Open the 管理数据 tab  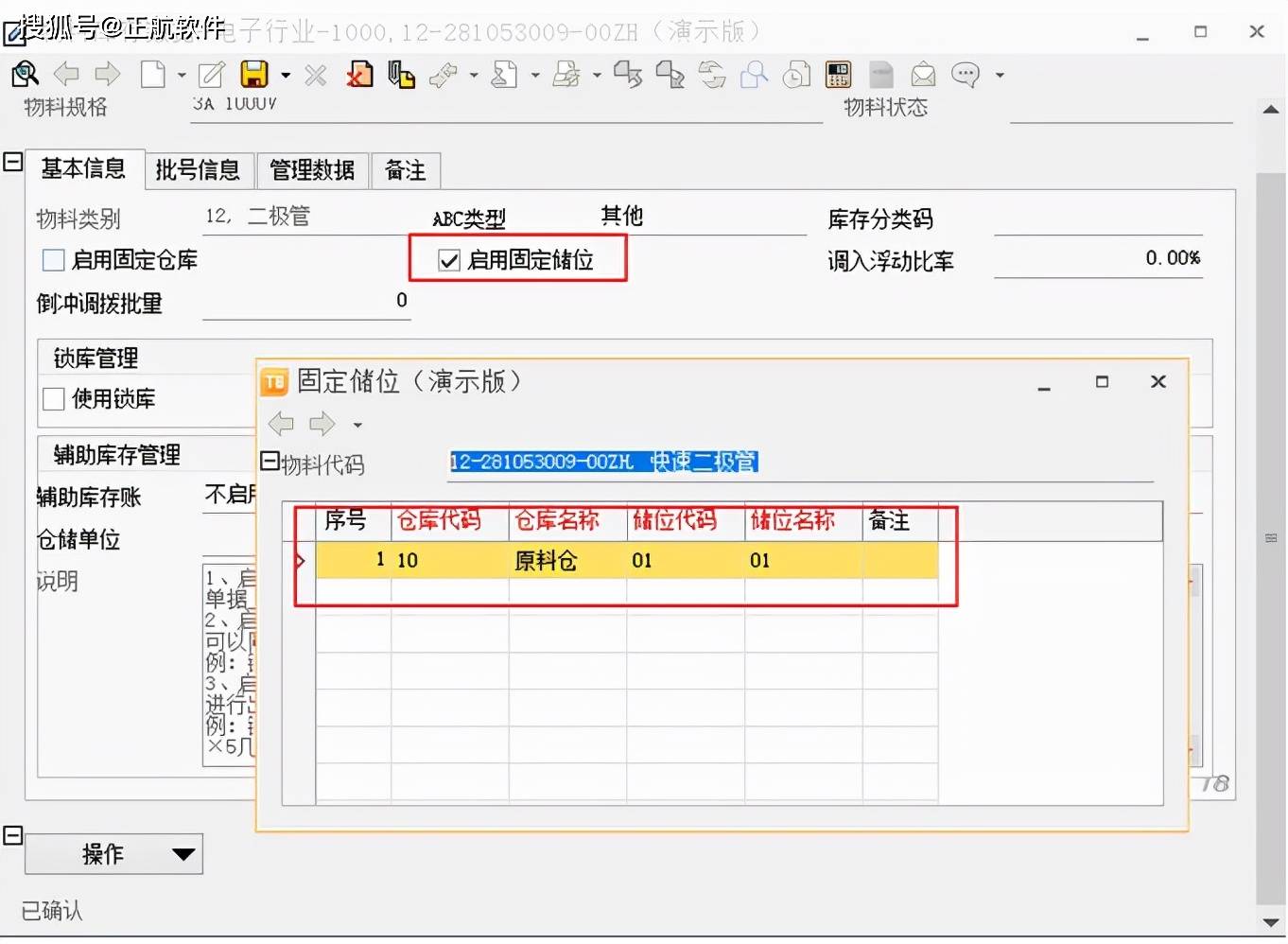pos(313,170)
